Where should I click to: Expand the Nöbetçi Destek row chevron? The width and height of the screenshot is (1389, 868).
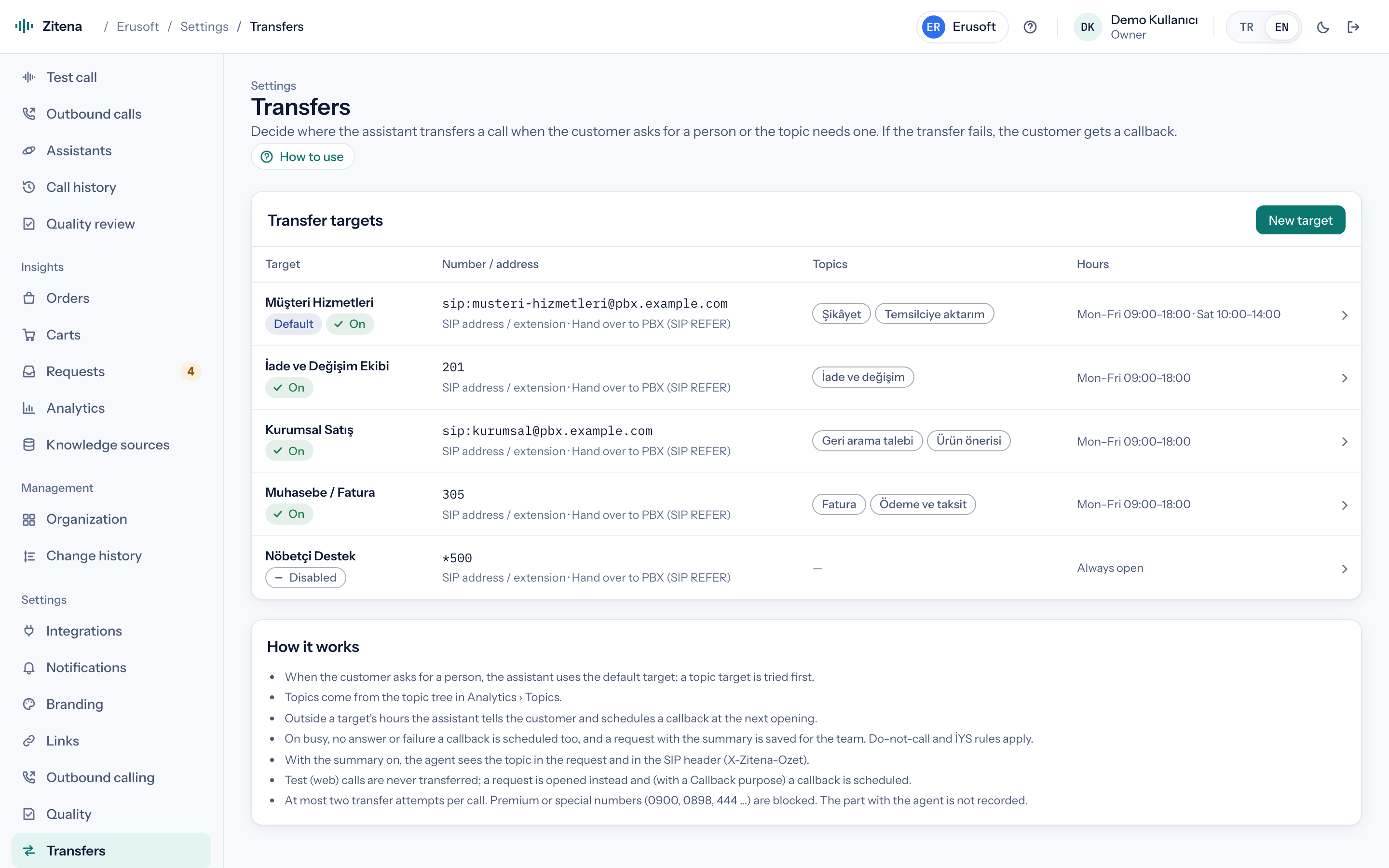click(1344, 569)
